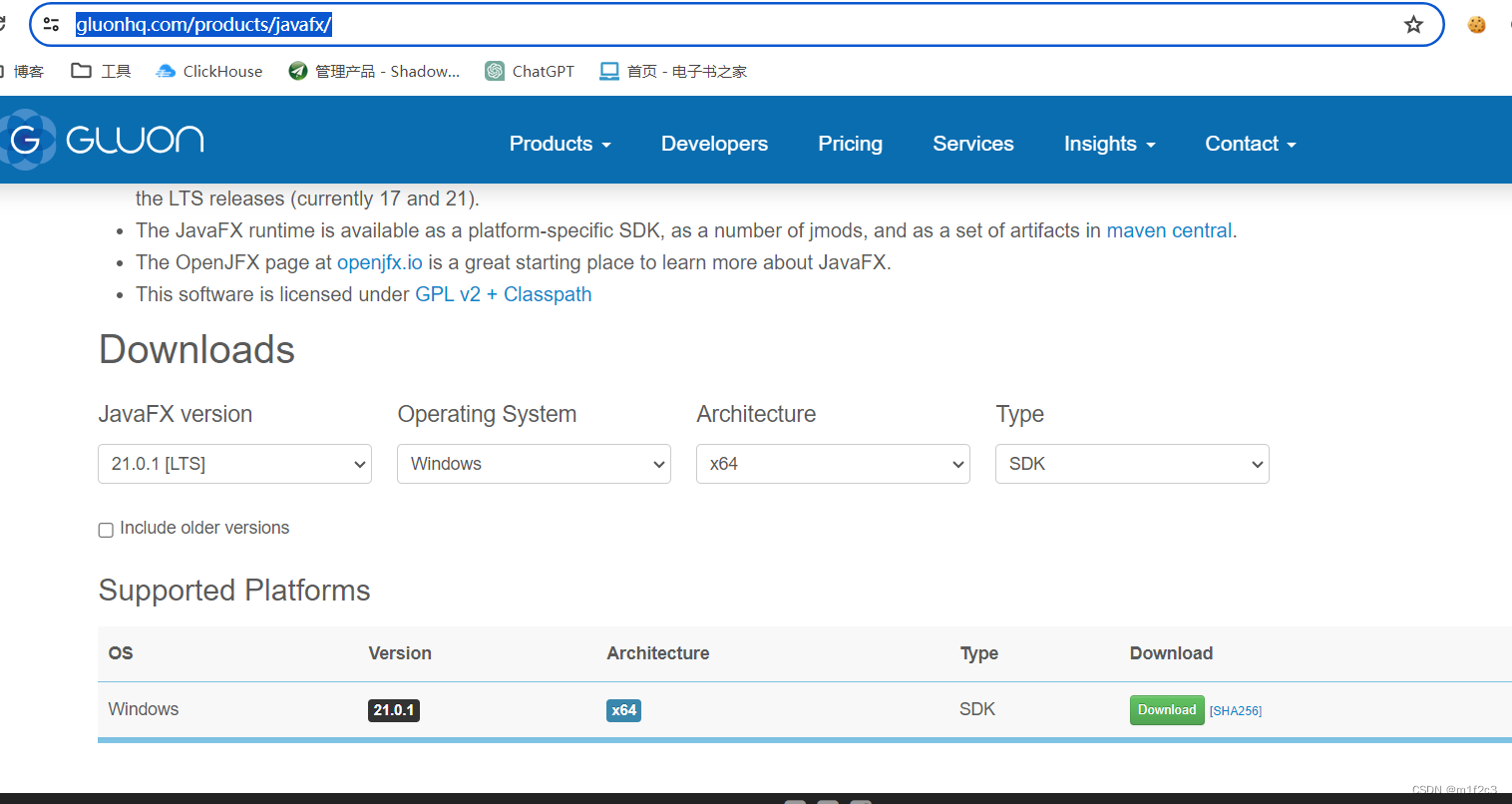Open the browser profile avatar icon
Screen dimensions: 1512x804
click(1476, 24)
